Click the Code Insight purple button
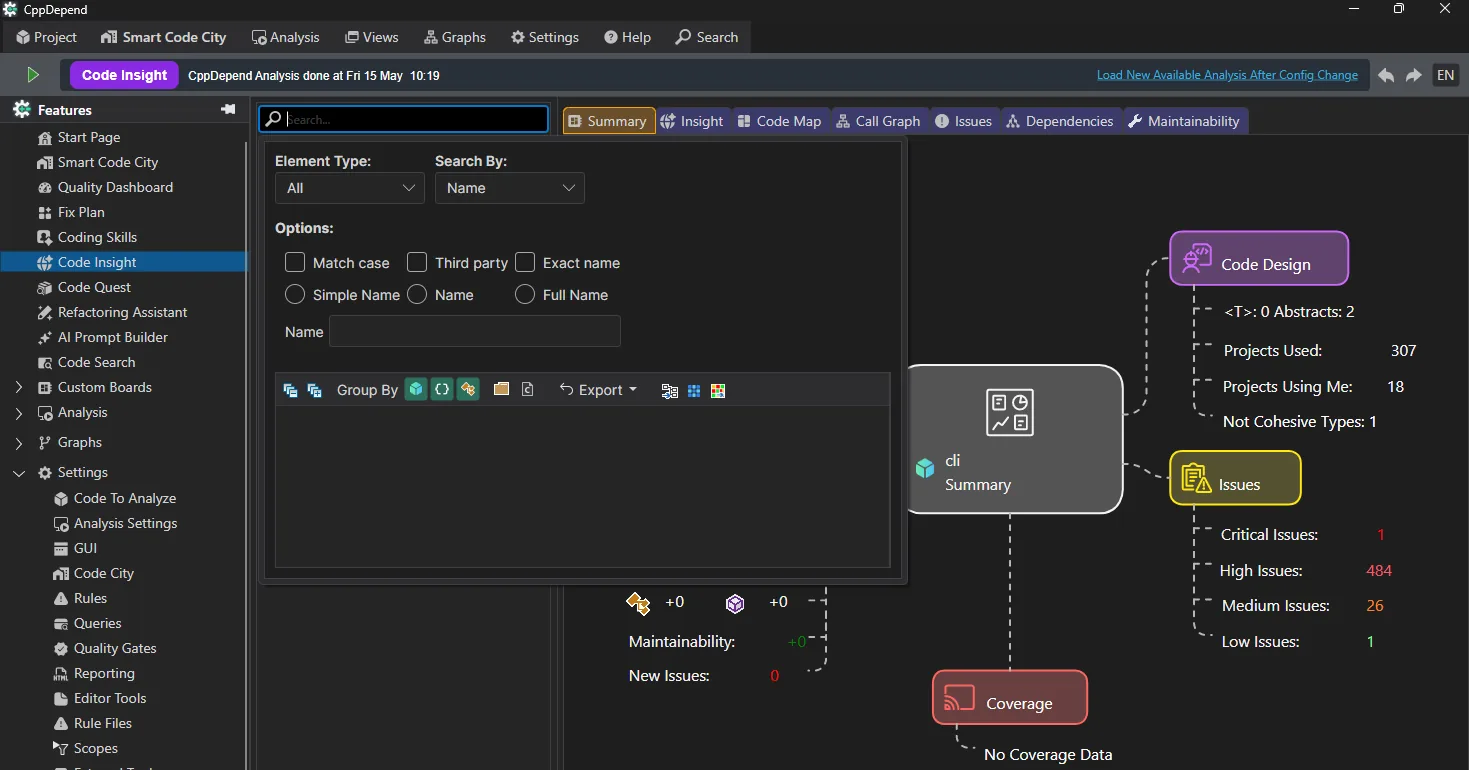Screen dimensions: 1469x770 [125, 75]
